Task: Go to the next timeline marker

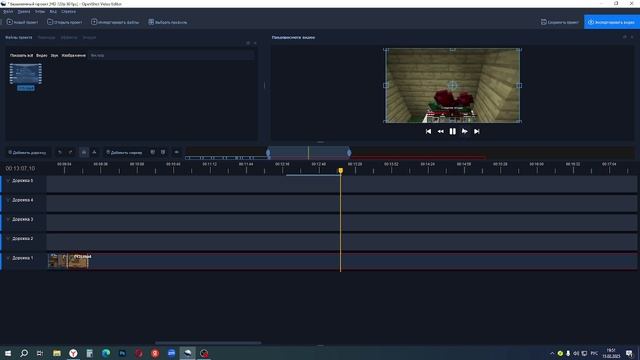Action: click(x=163, y=152)
